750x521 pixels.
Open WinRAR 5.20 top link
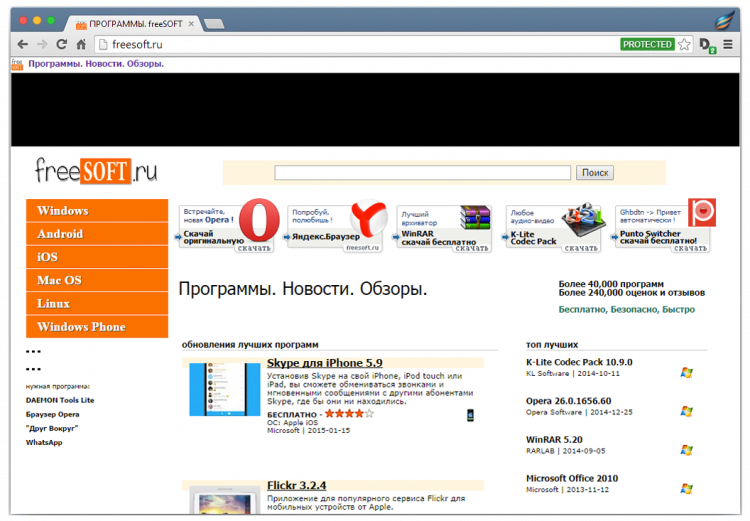pos(554,440)
